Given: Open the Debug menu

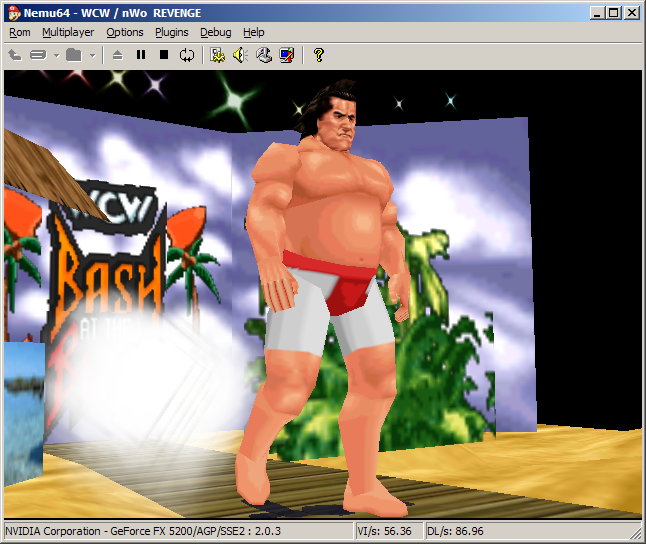Looking at the screenshot, I should click(x=215, y=32).
